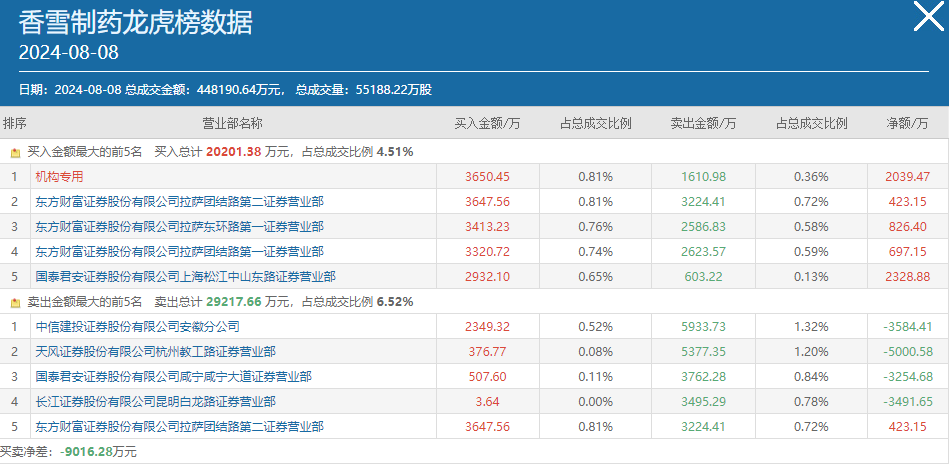The height and width of the screenshot is (468, 950).
Task: Click the 总成交量 55188.22万股 text
Action: coord(364,90)
